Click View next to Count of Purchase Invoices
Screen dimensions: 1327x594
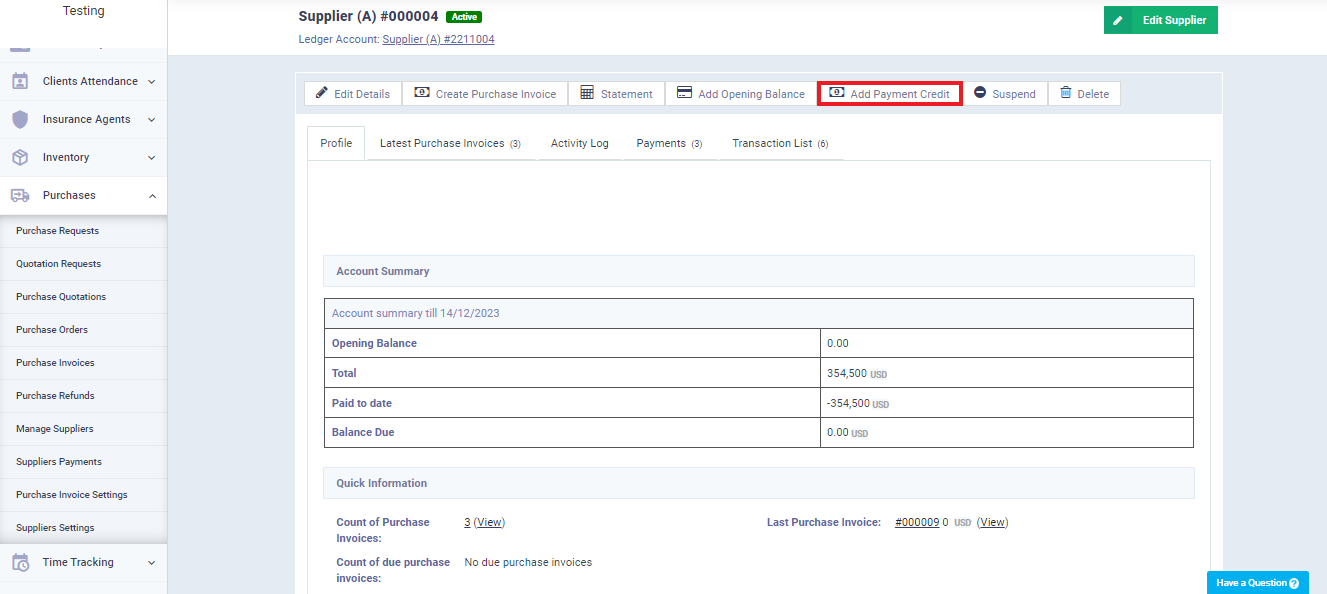tap(490, 522)
